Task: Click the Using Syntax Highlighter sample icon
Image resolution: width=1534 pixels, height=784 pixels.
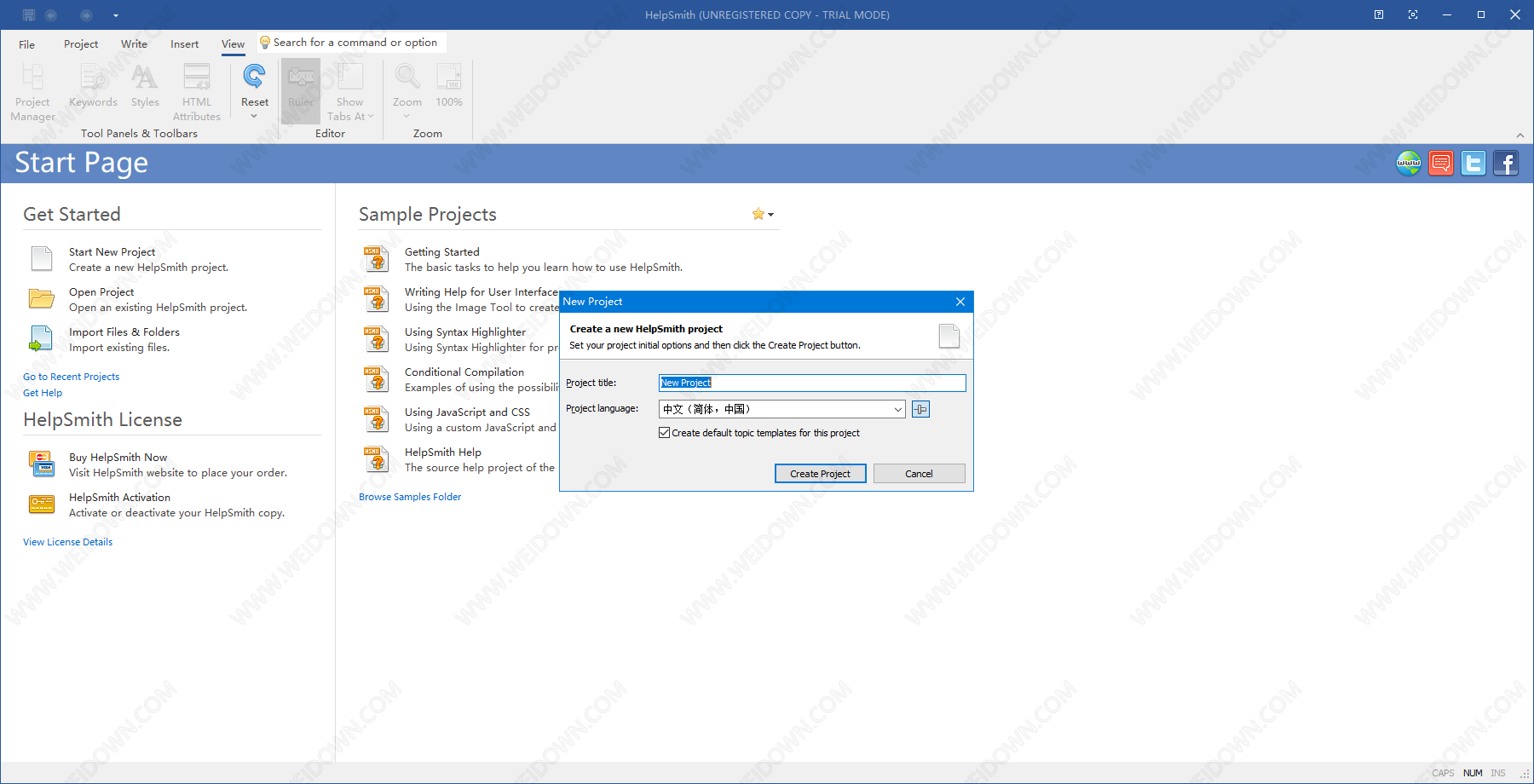Action: pyautogui.click(x=377, y=339)
